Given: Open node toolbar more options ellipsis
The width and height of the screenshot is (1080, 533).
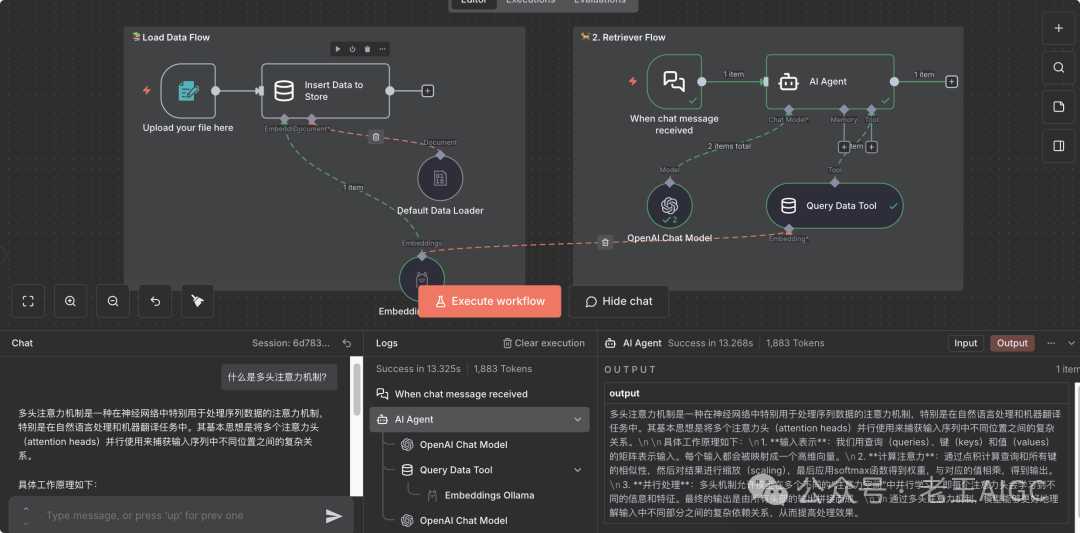Looking at the screenshot, I should (382, 49).
